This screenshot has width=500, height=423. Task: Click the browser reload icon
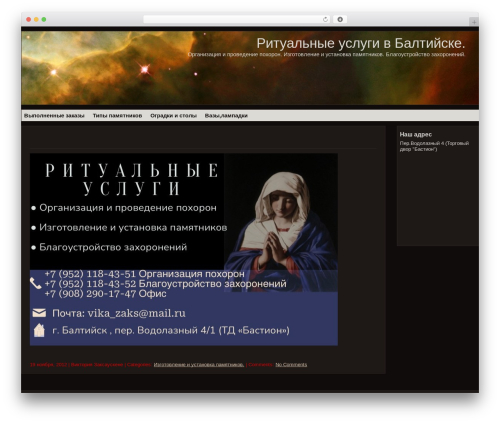click(325, 20)
